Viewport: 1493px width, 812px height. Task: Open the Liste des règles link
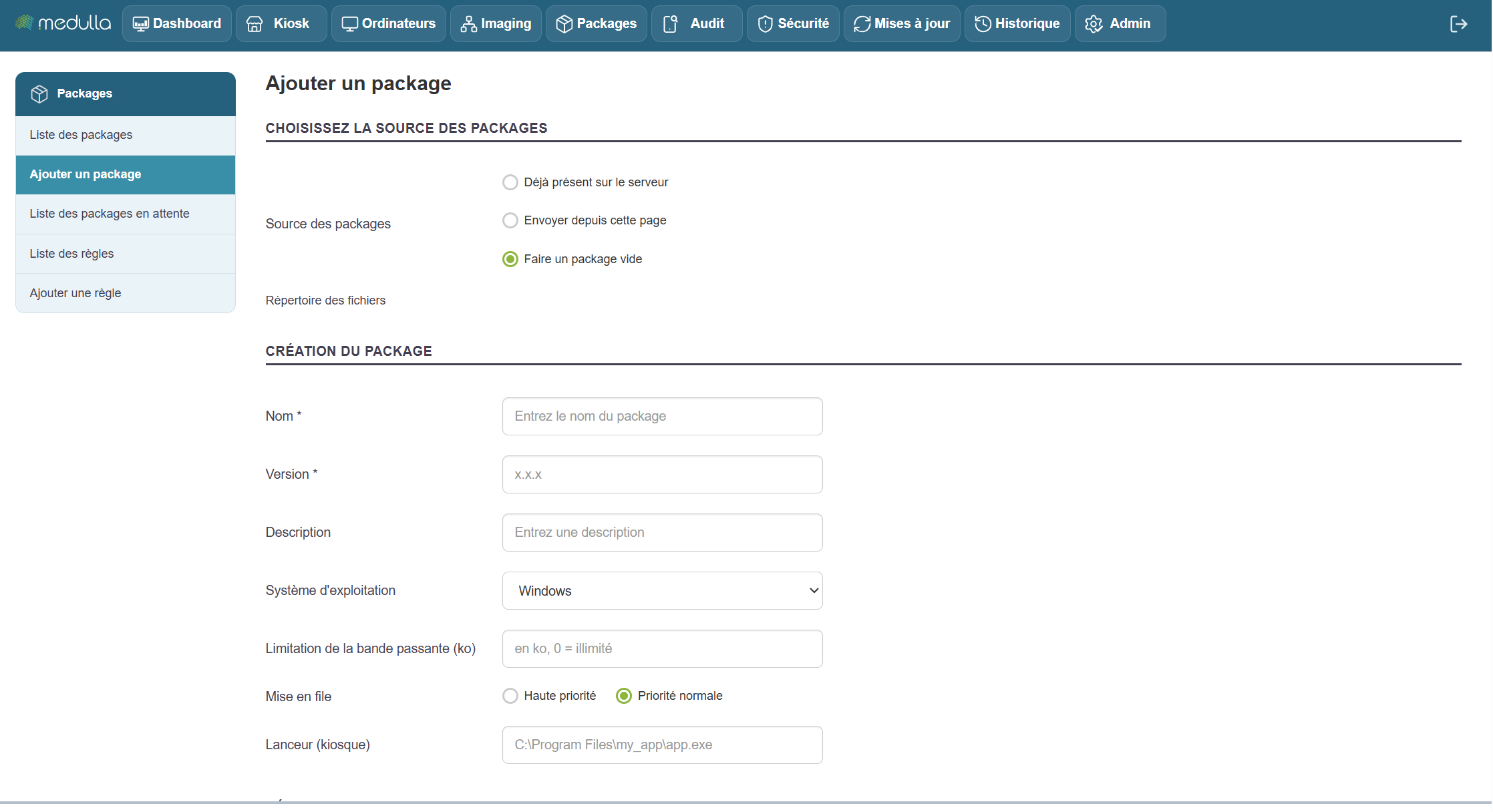pos(71,254)
